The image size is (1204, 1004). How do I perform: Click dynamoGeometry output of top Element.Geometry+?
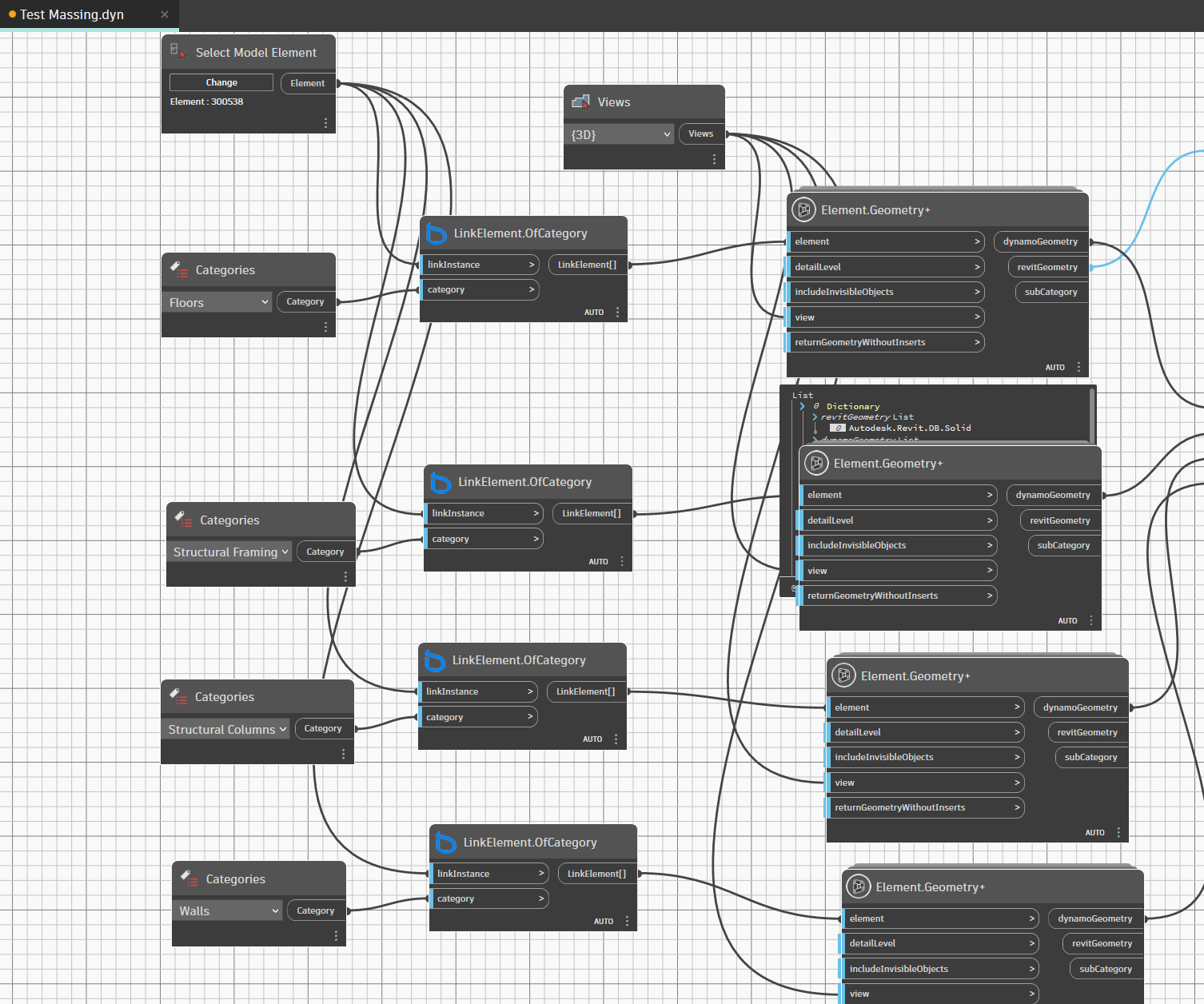pos(1041,241)
